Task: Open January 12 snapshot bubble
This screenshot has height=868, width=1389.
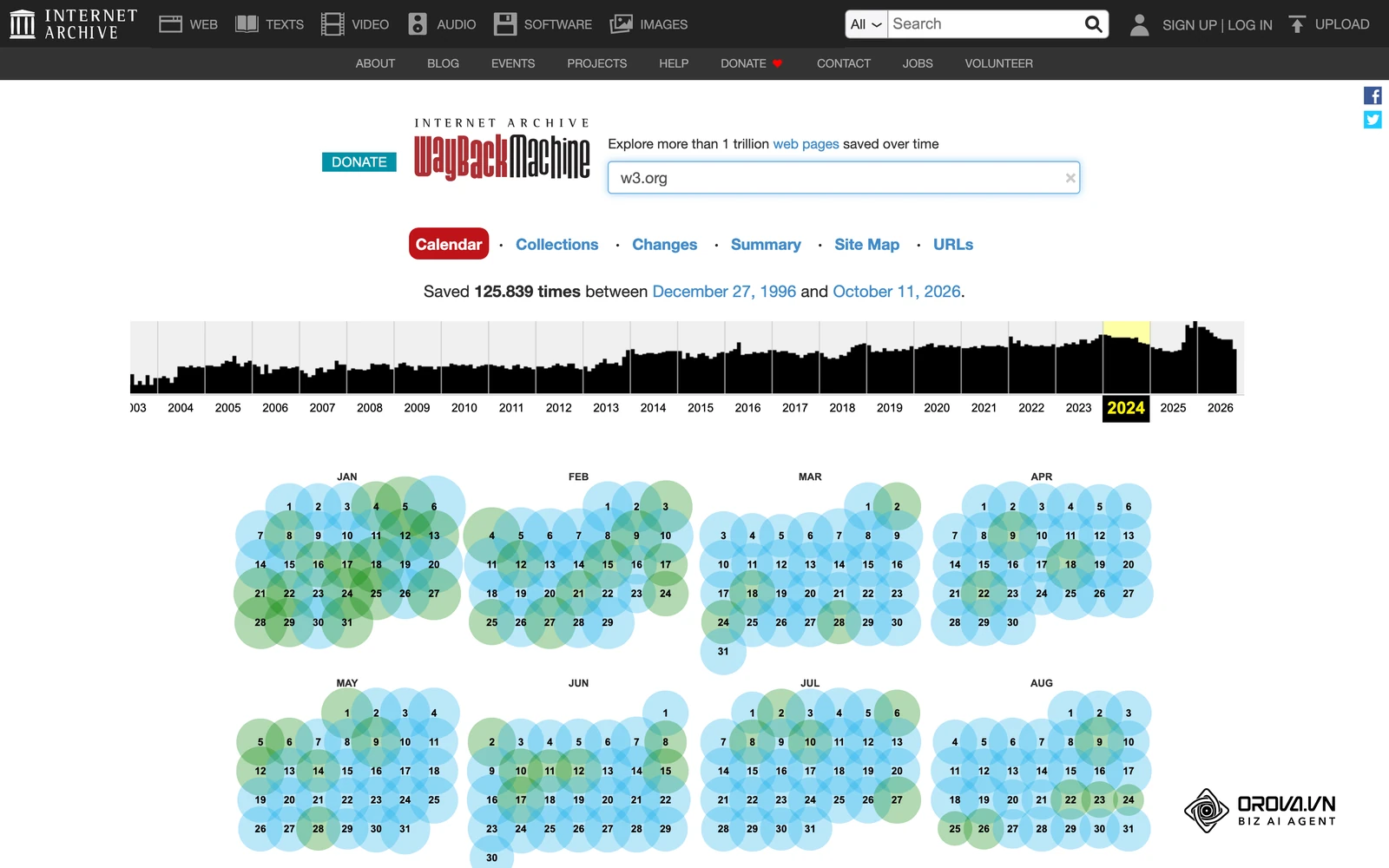Action: [x=405, y=536]
